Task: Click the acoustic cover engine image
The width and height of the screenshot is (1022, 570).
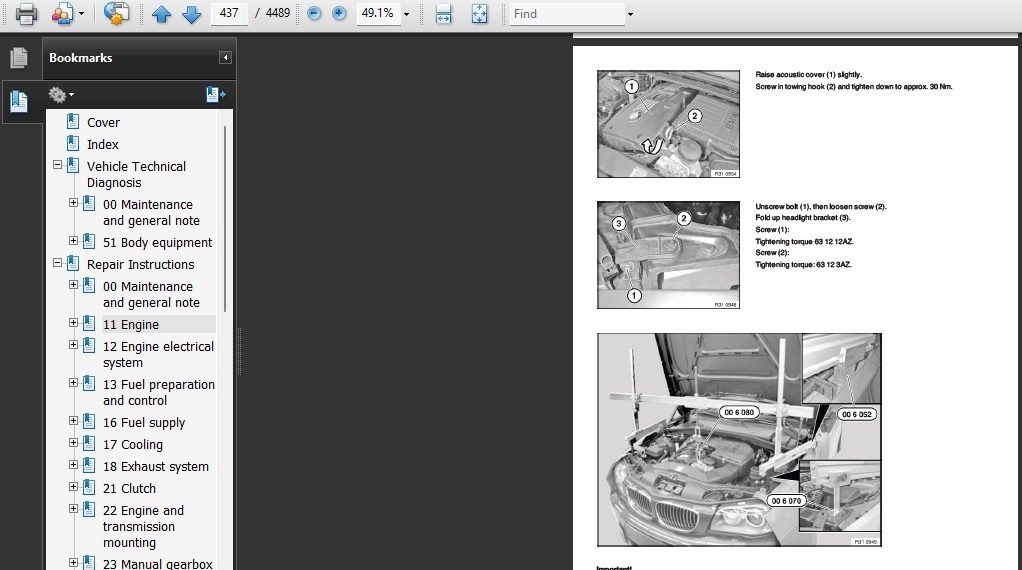Action: 668,124
